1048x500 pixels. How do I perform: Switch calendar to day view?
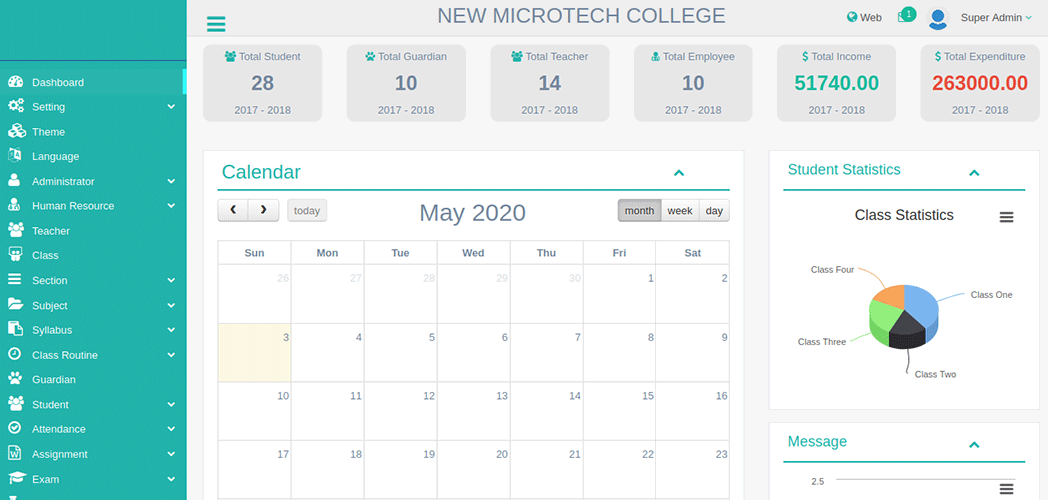[714, 211]
